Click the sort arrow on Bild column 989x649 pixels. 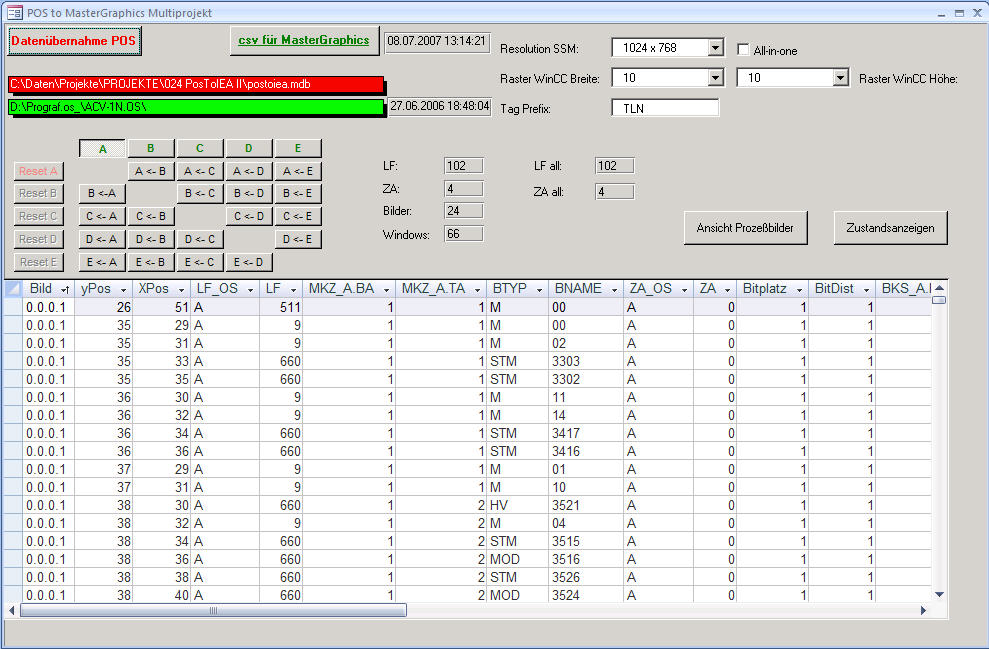65,289
